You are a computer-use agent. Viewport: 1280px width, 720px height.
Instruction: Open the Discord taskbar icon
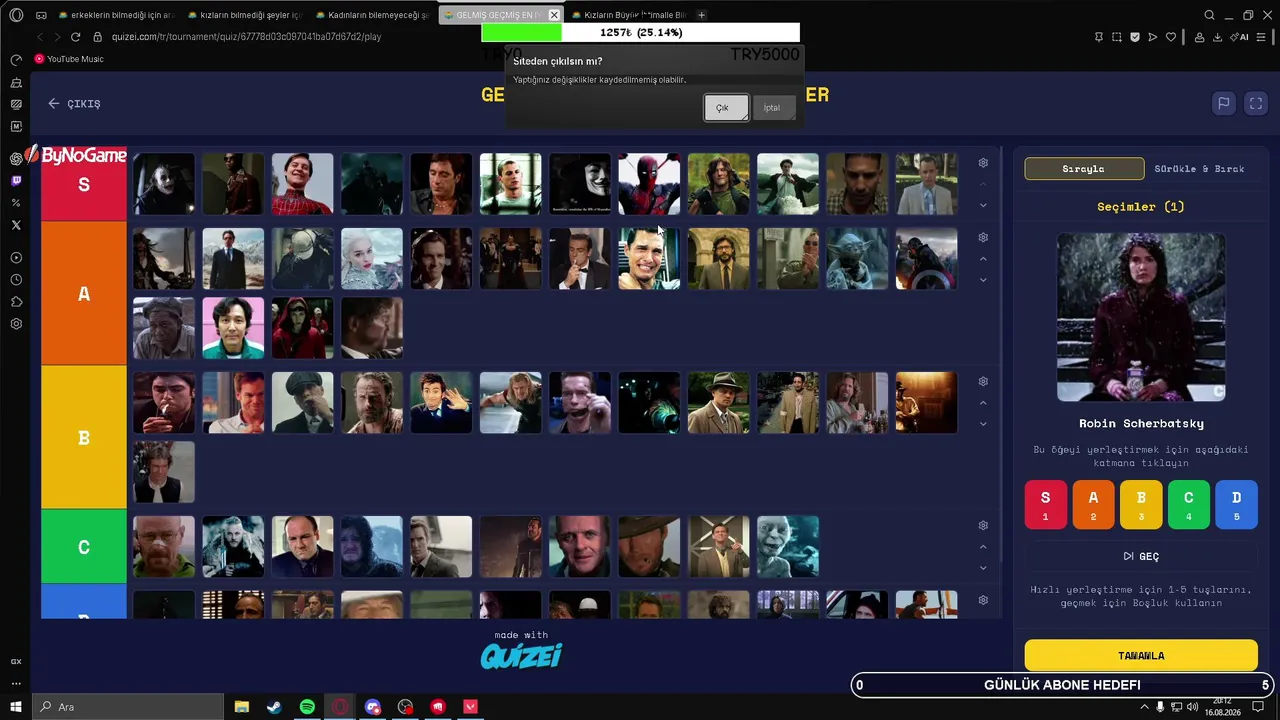click(373, 707)
